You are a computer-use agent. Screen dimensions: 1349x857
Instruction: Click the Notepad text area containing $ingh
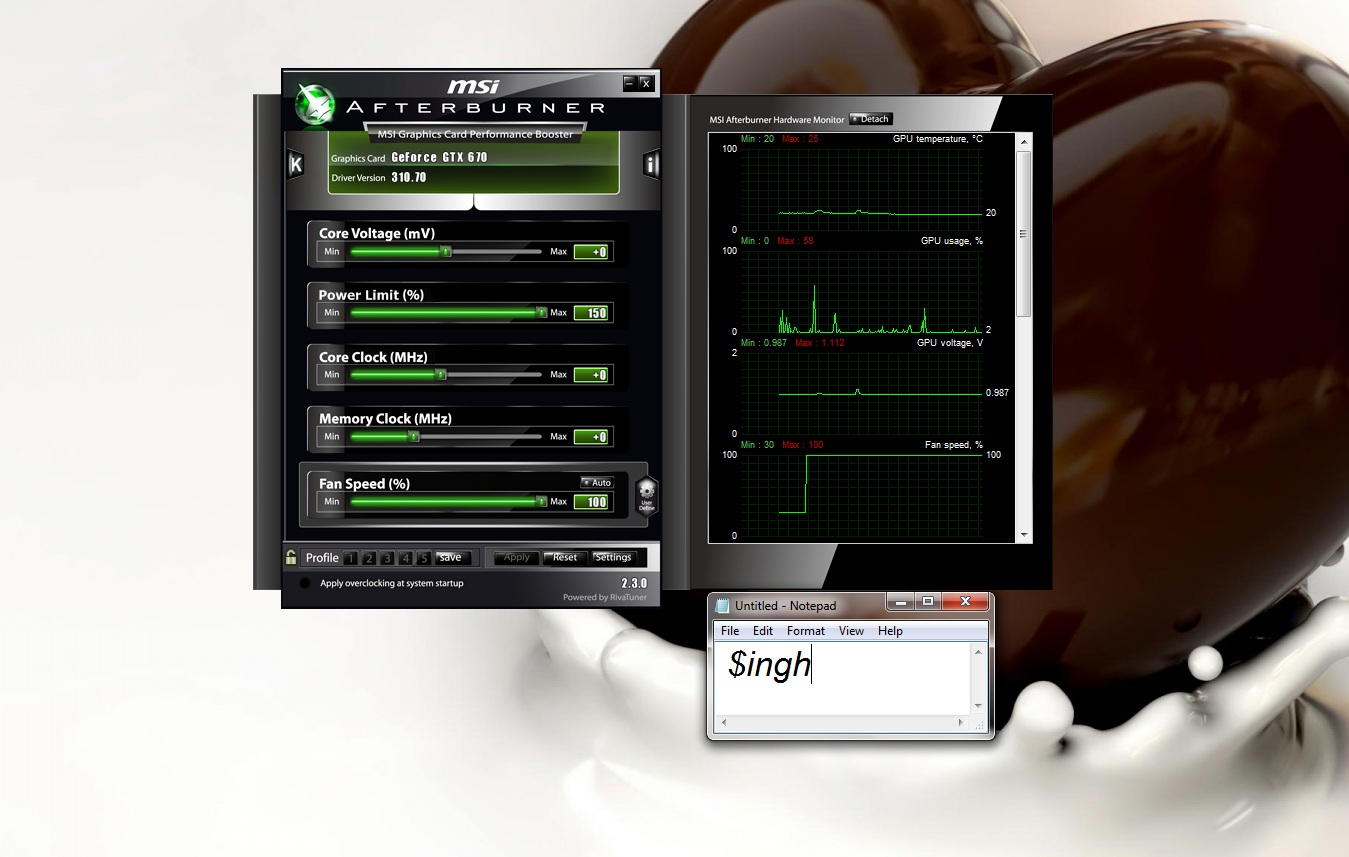tap(841, 679)
